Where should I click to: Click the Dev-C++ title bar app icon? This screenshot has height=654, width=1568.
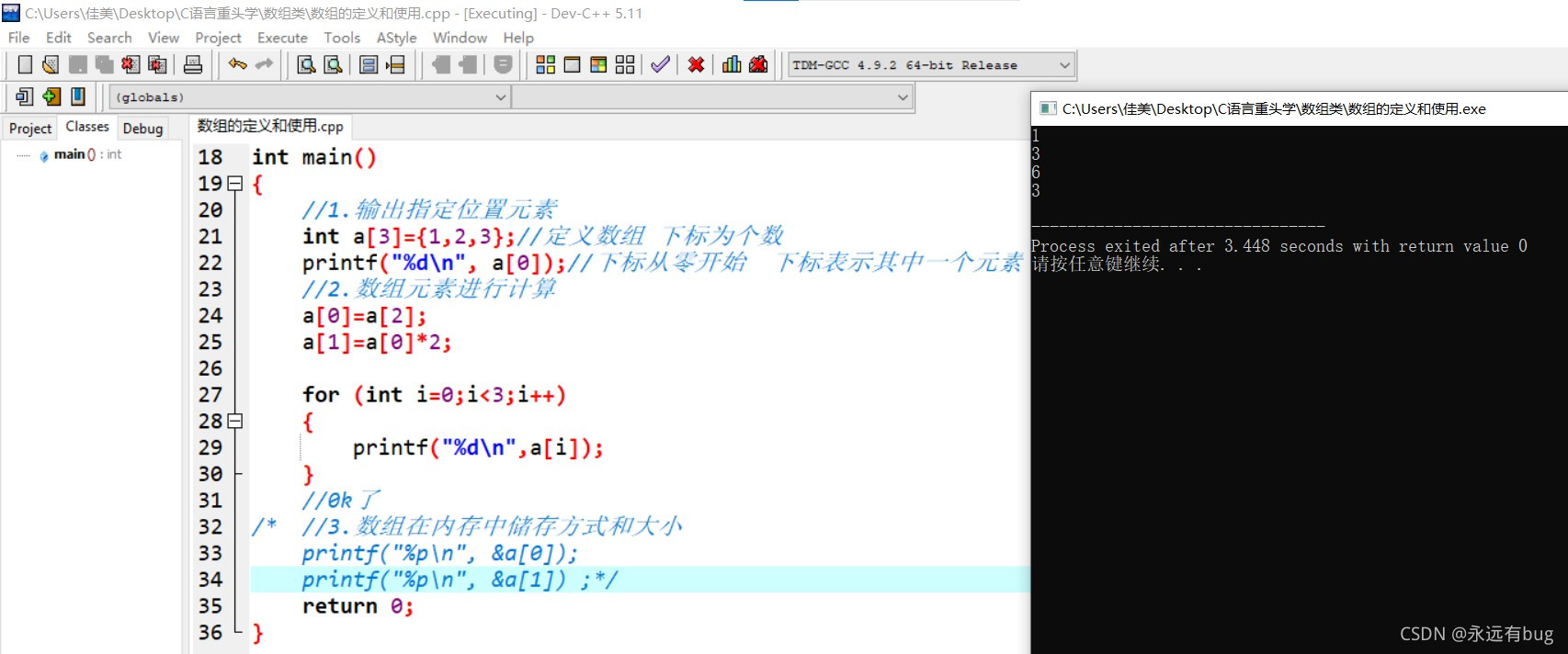pos(11,13)
